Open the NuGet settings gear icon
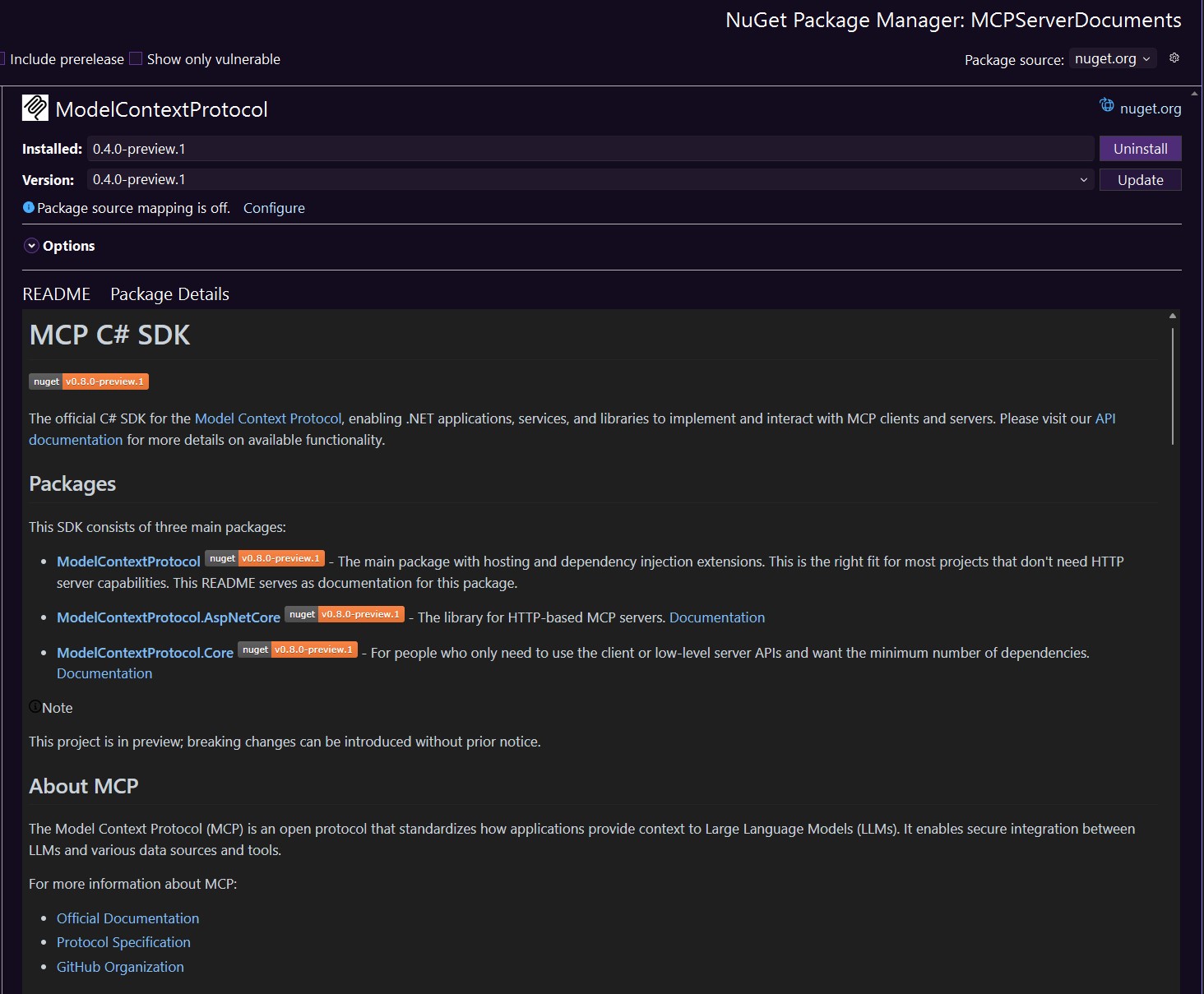 1174,58
